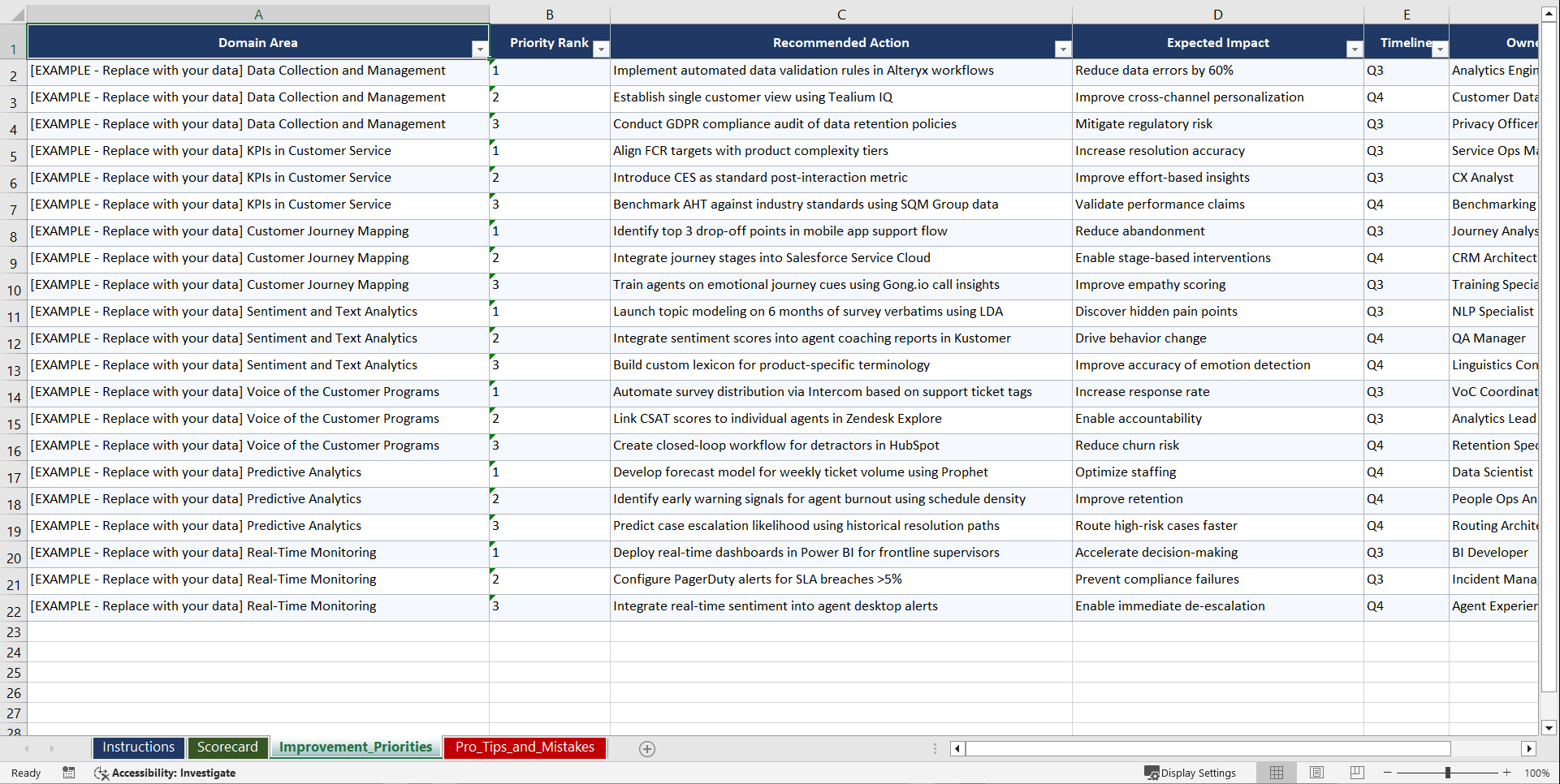Zoom out using the minus icon
The image size is (1560, 784).
tap(1388, 773)
